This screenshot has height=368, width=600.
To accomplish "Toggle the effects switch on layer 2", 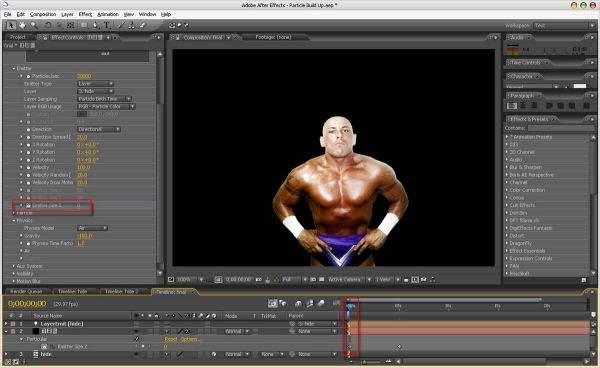I will 187,331.
